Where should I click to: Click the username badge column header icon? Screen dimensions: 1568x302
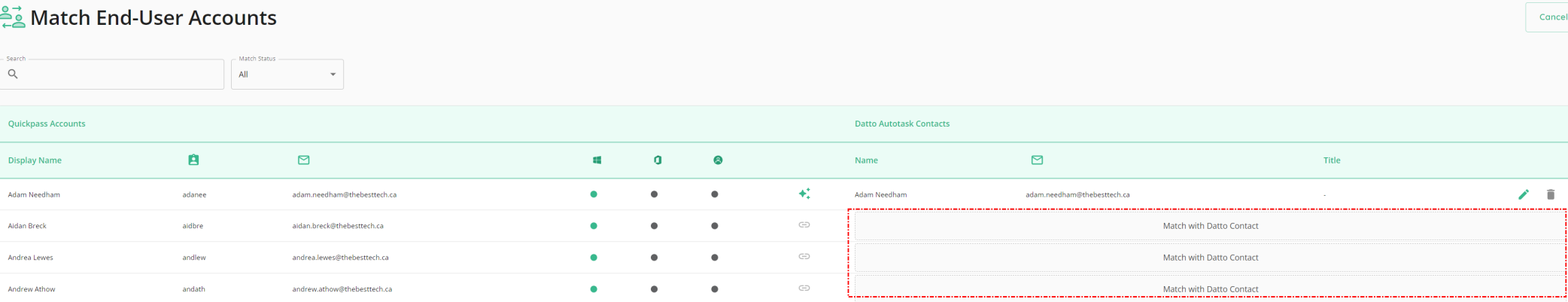click(x=193, y=160)
